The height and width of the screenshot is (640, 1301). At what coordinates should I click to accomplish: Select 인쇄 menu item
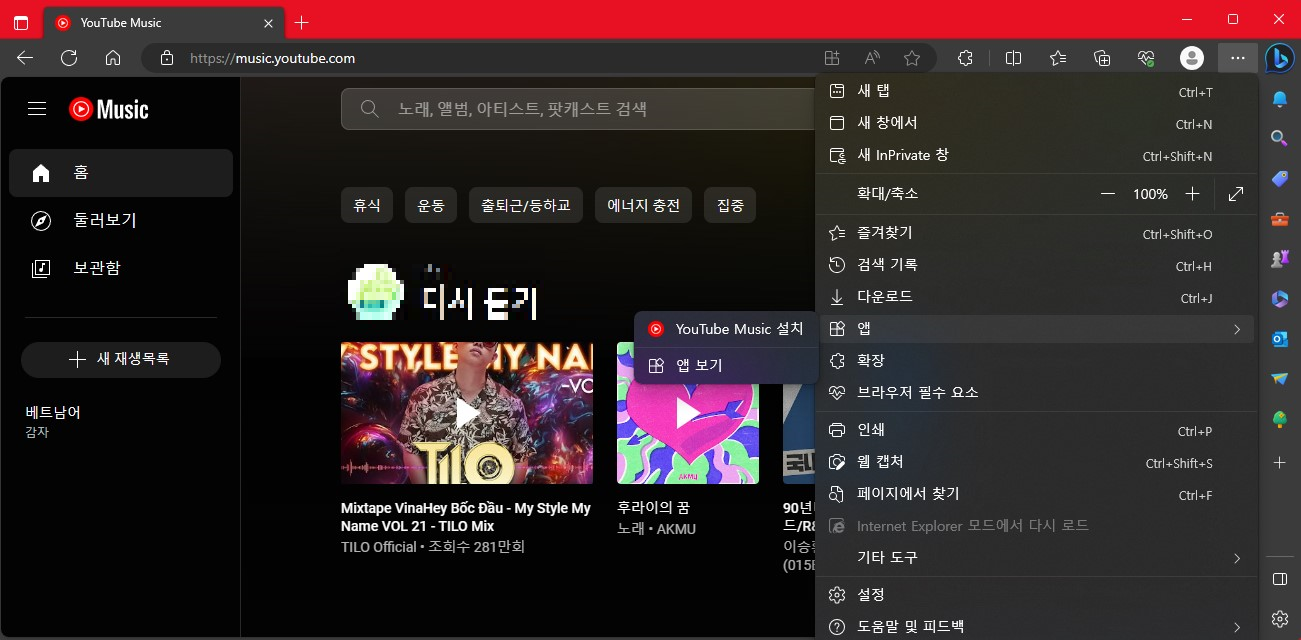click(1036, 431)
